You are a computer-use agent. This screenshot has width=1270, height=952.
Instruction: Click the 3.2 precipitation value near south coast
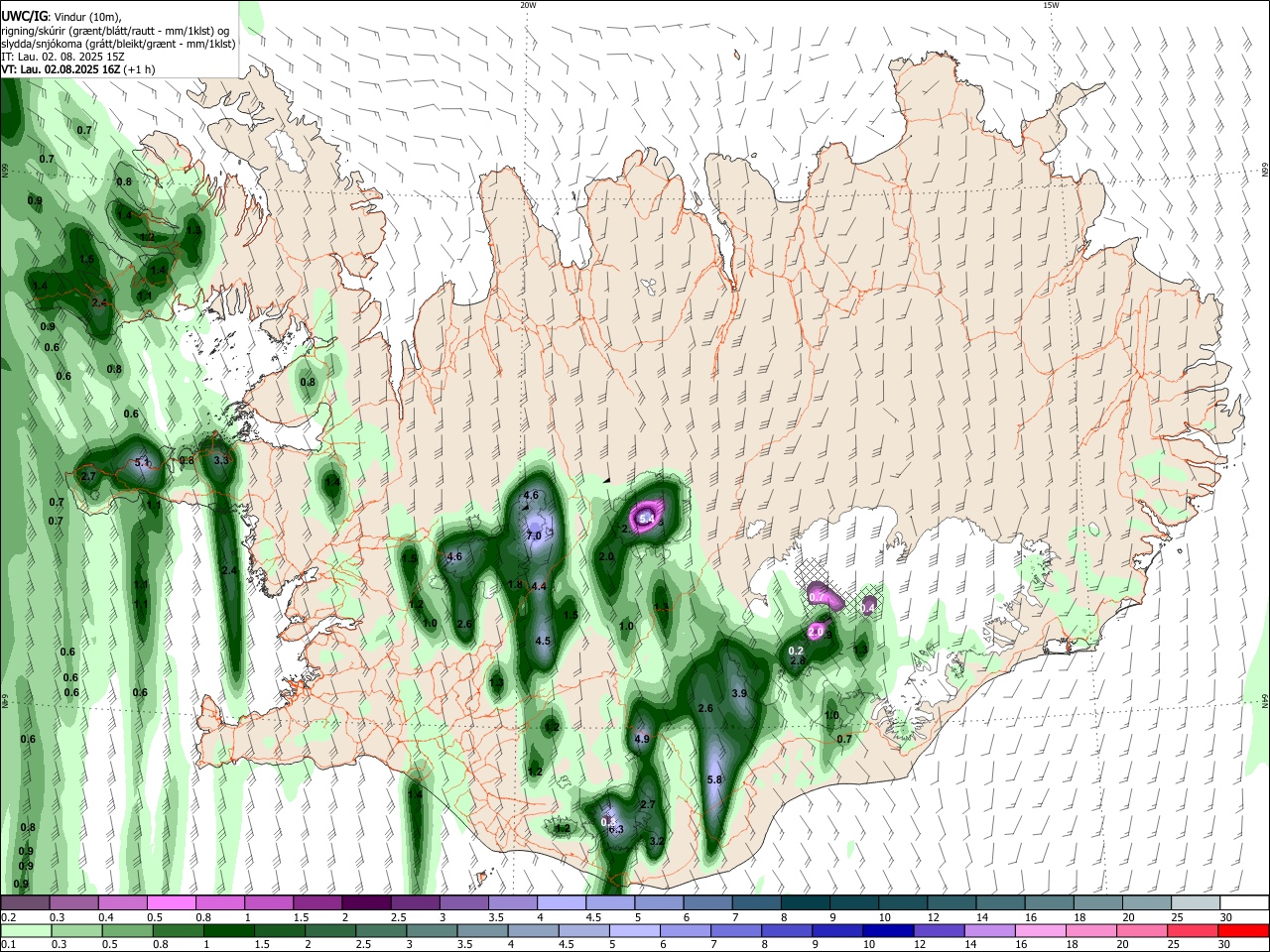[x=657, y=841]
